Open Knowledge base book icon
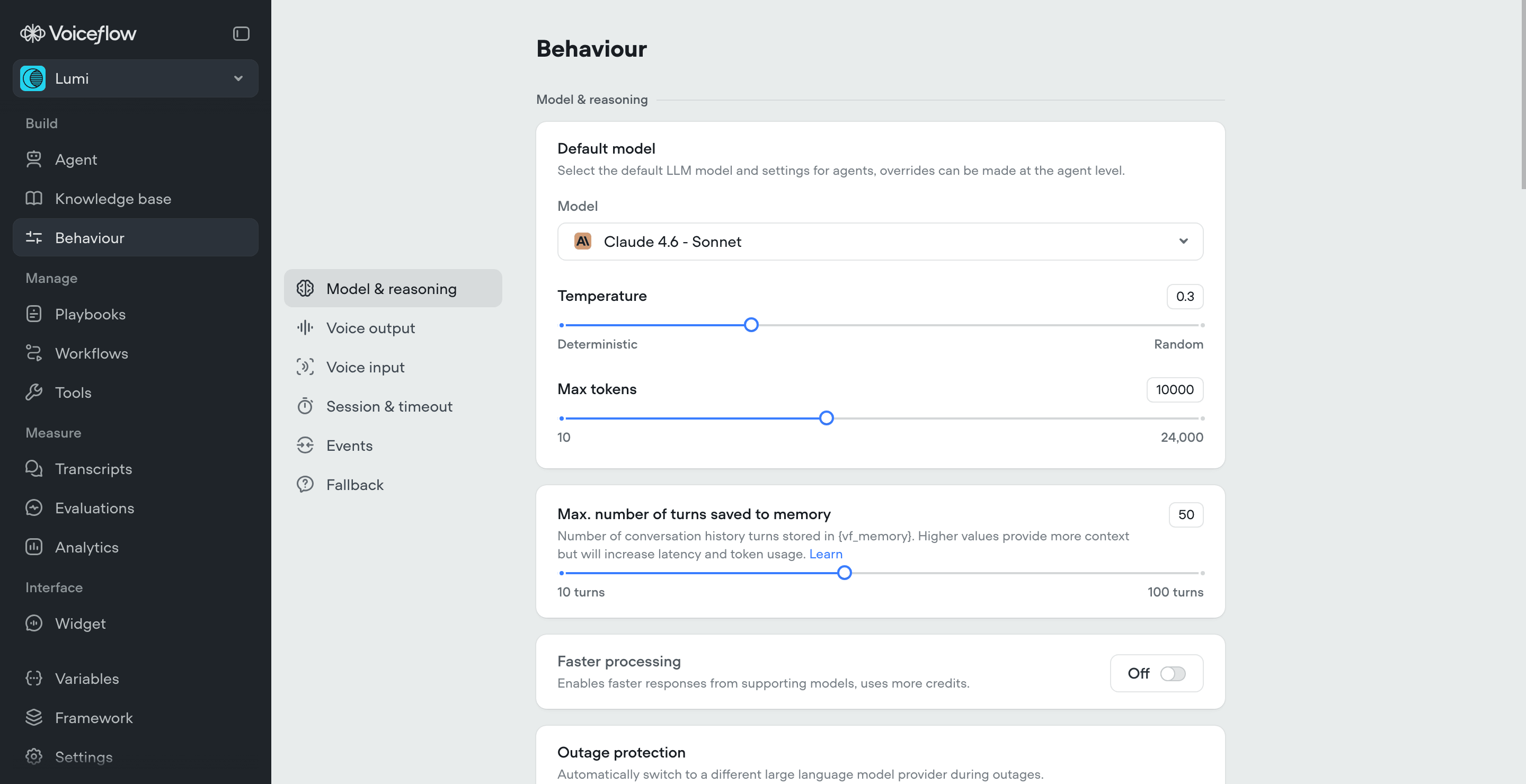 [34, 198]
